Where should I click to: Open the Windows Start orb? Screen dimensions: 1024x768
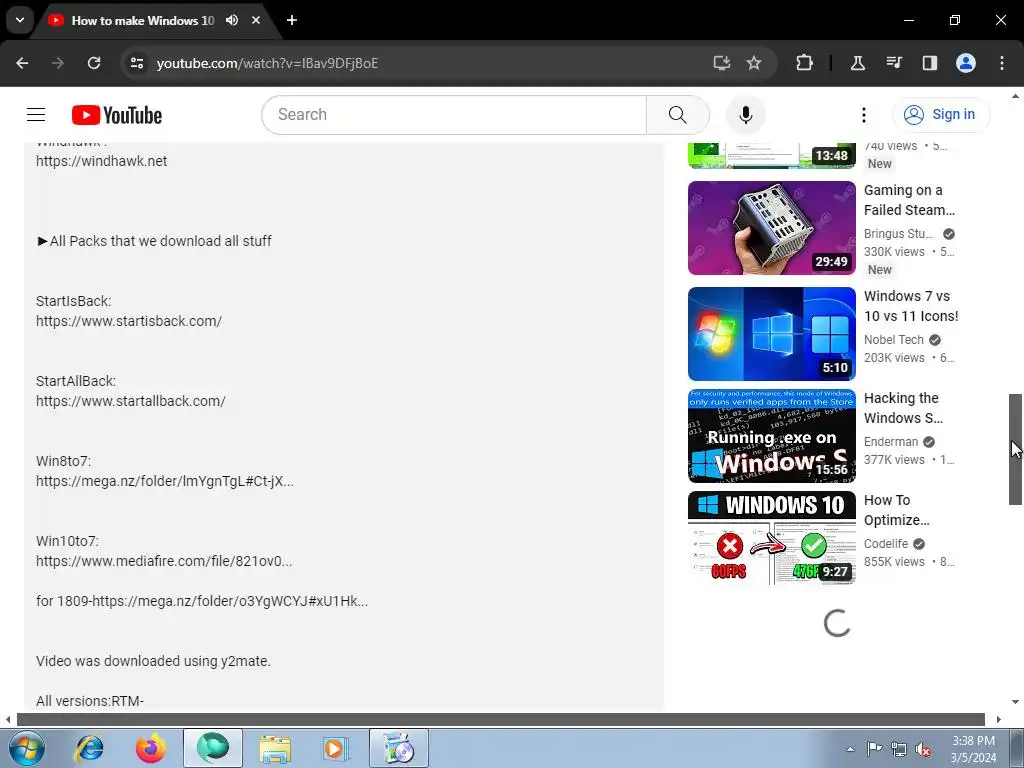point(27,748)
